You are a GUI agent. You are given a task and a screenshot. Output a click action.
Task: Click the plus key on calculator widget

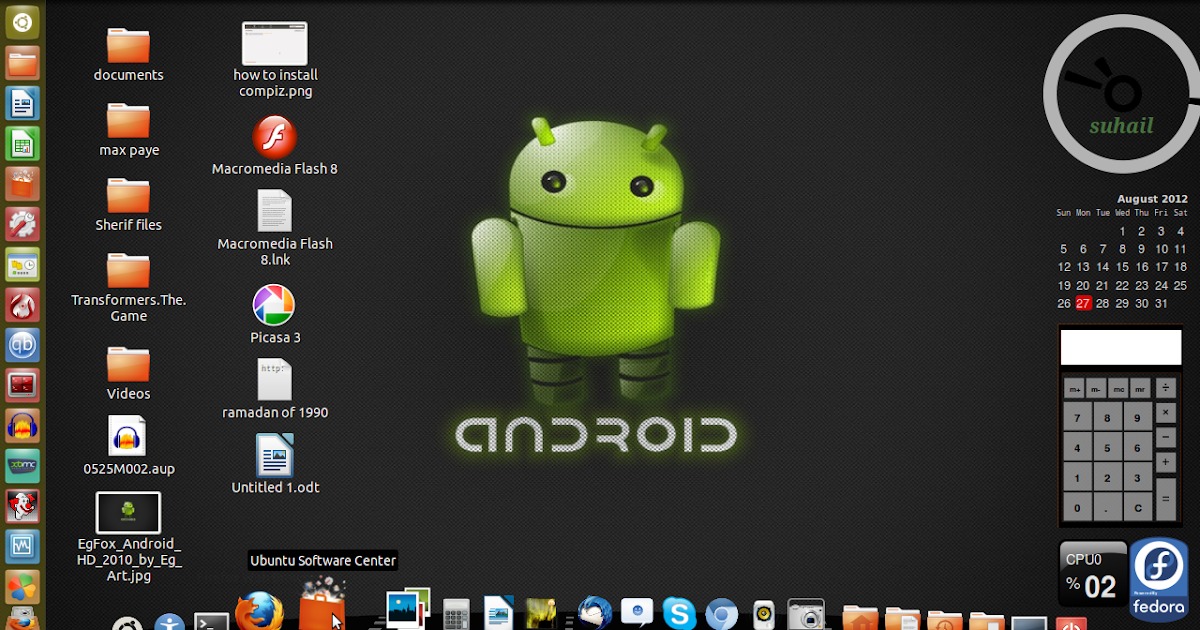1166,462
